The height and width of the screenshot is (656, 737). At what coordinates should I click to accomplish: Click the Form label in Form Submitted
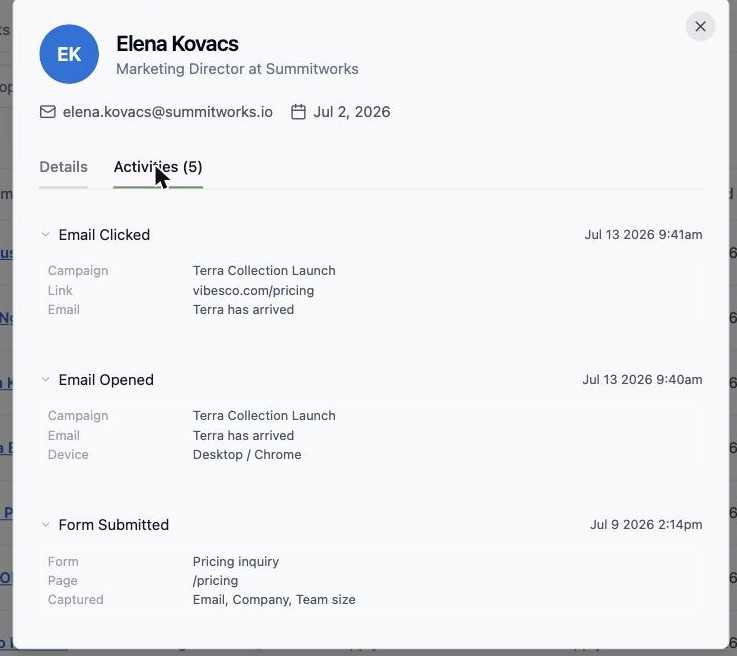(x=63, y=562)
